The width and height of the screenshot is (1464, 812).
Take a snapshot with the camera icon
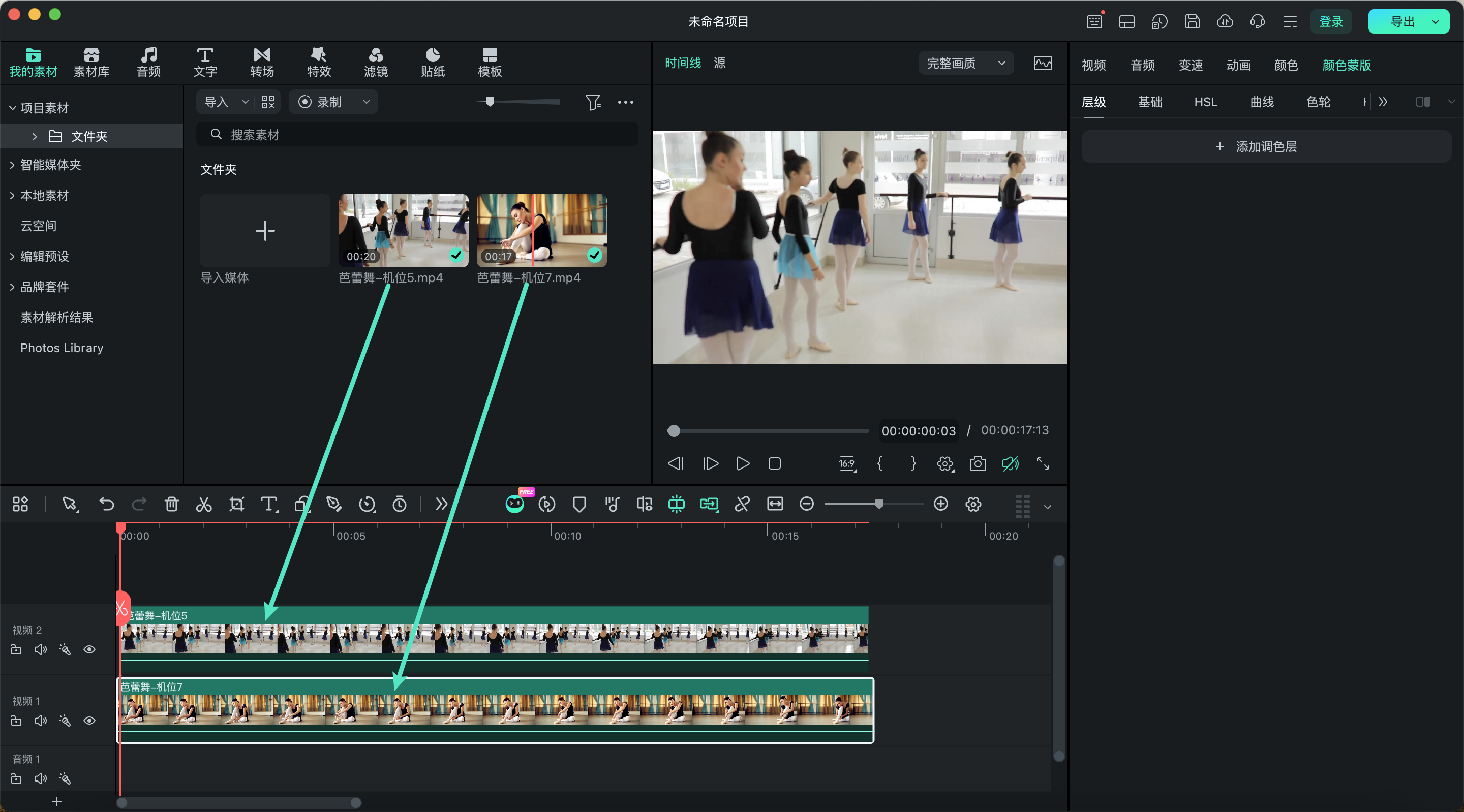click(x=978, y=463)
